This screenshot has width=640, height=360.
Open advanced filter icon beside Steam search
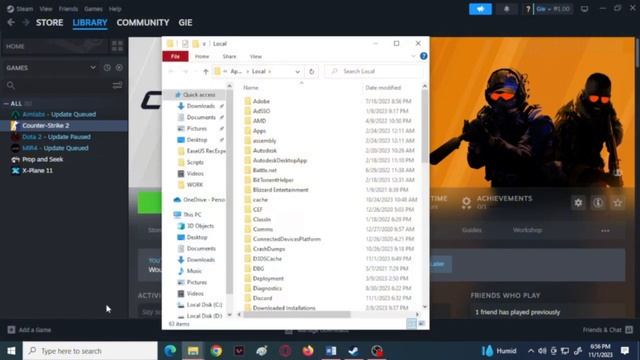pos(117,85)
